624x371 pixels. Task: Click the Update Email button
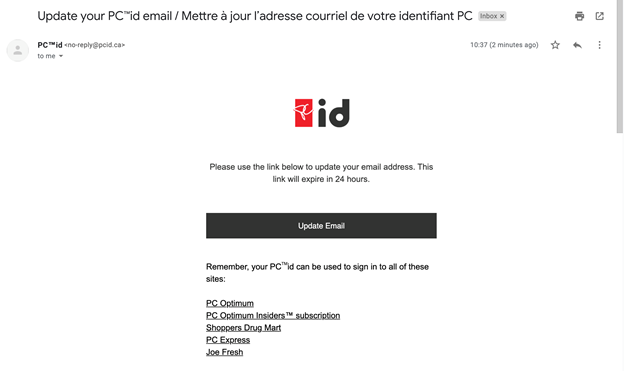[x=321, y=226]
